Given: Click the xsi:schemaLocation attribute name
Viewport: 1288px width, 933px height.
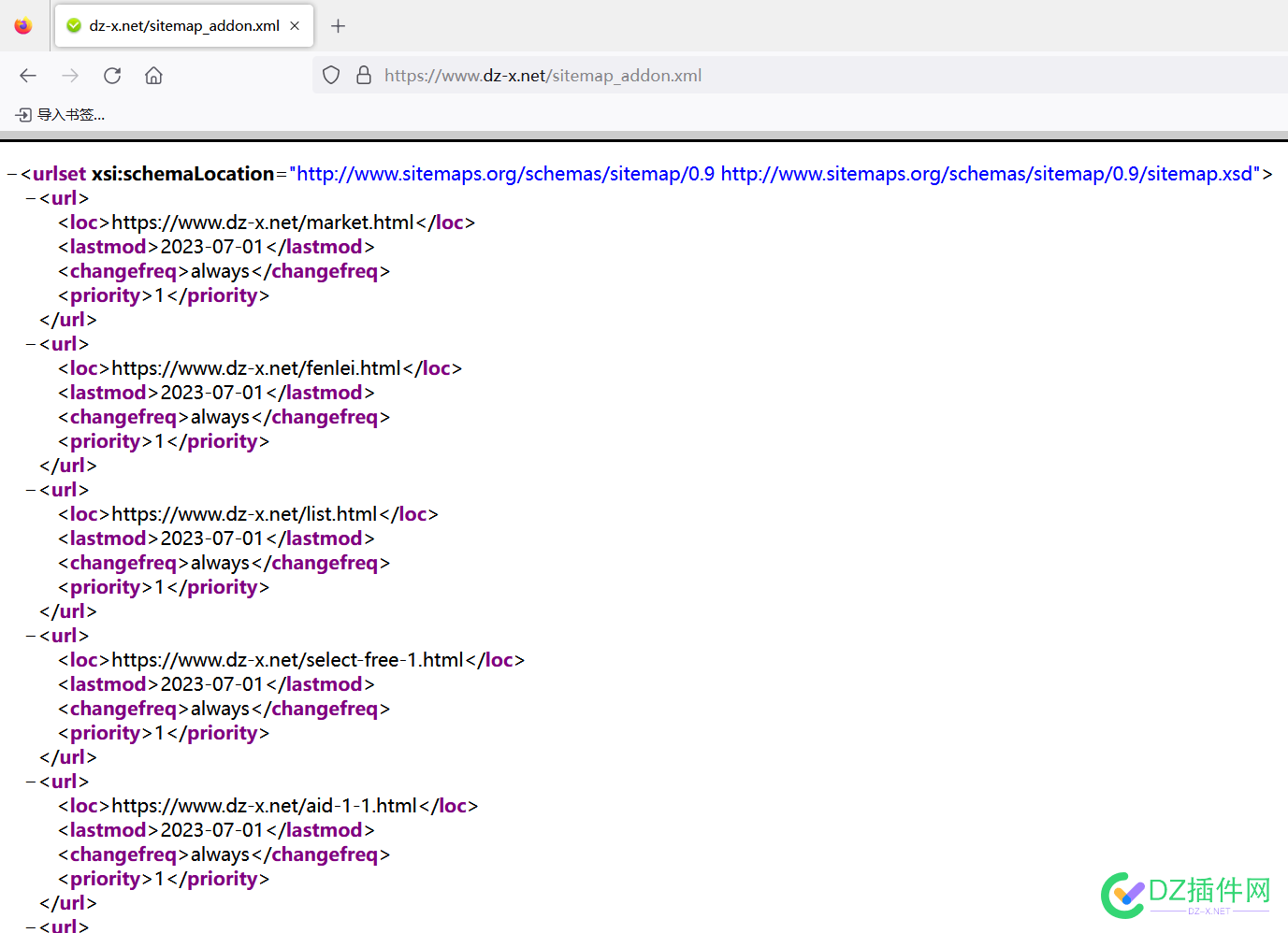Looking at the screenshot, I should tap(182, 174).
